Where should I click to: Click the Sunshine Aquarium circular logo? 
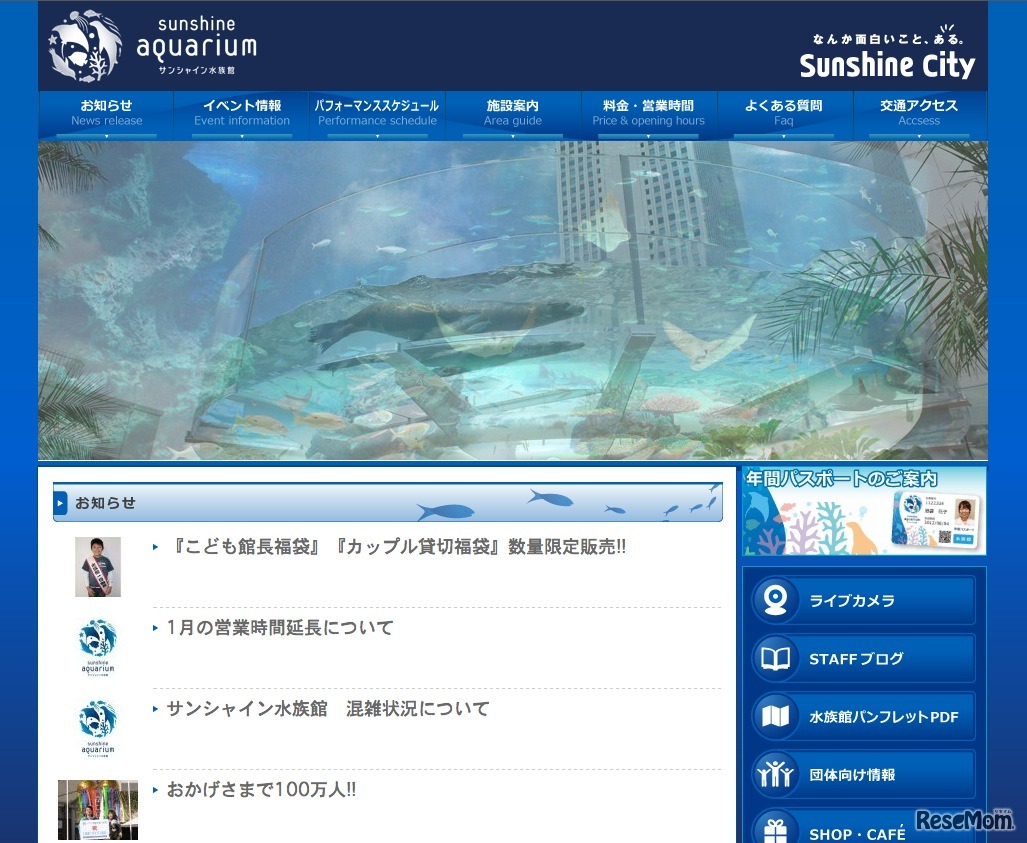click(x=85, y=46)
